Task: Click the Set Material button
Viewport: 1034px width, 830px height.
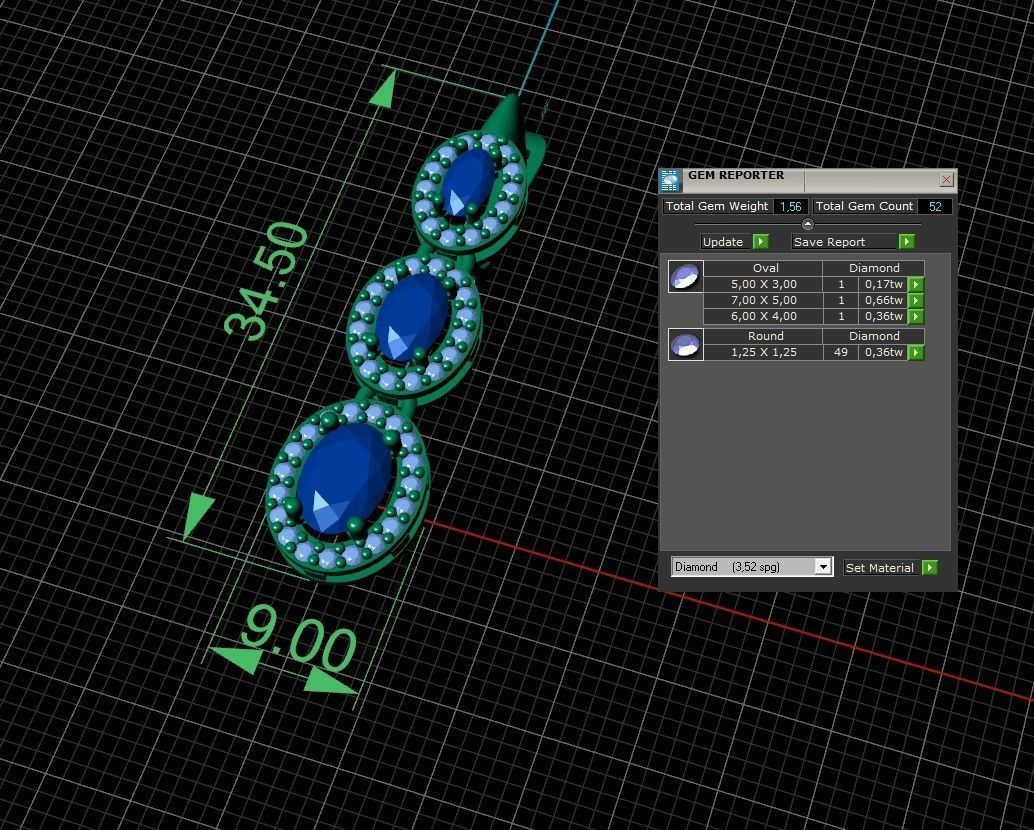Action: [x=880, y=568]
